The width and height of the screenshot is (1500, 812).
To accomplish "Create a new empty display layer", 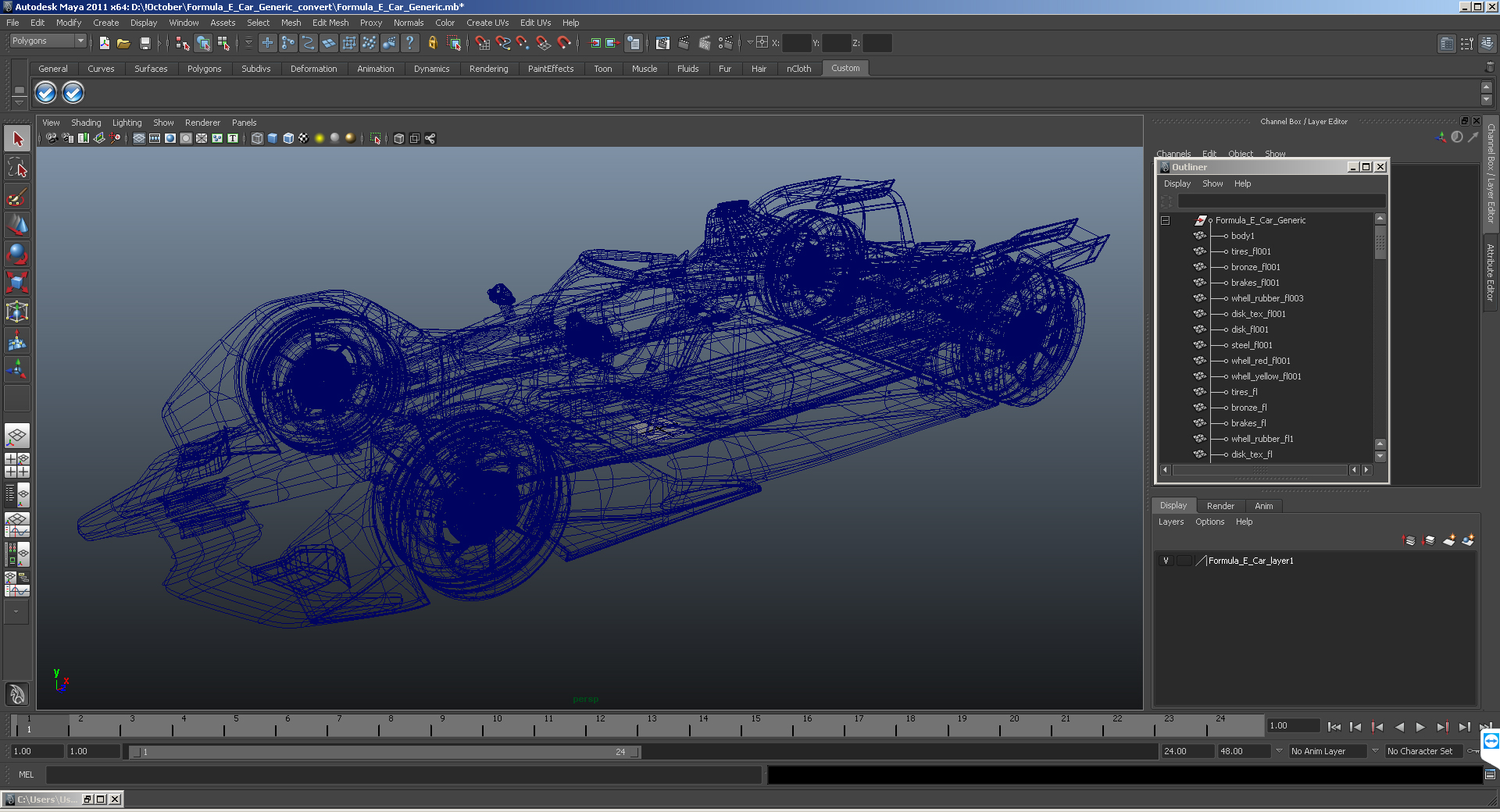I will (1449, 540).
